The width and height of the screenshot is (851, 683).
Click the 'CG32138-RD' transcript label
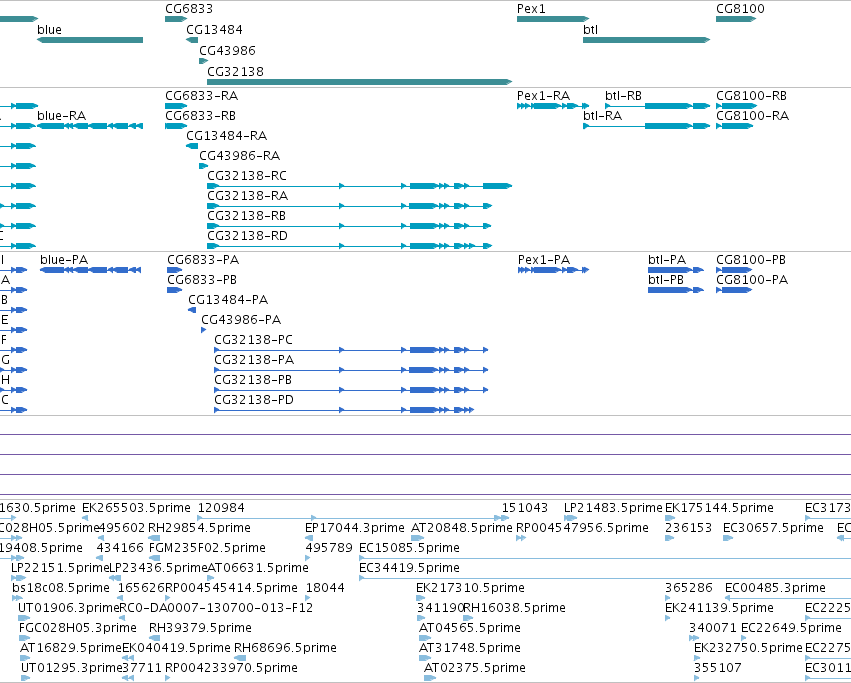(247, 236)
